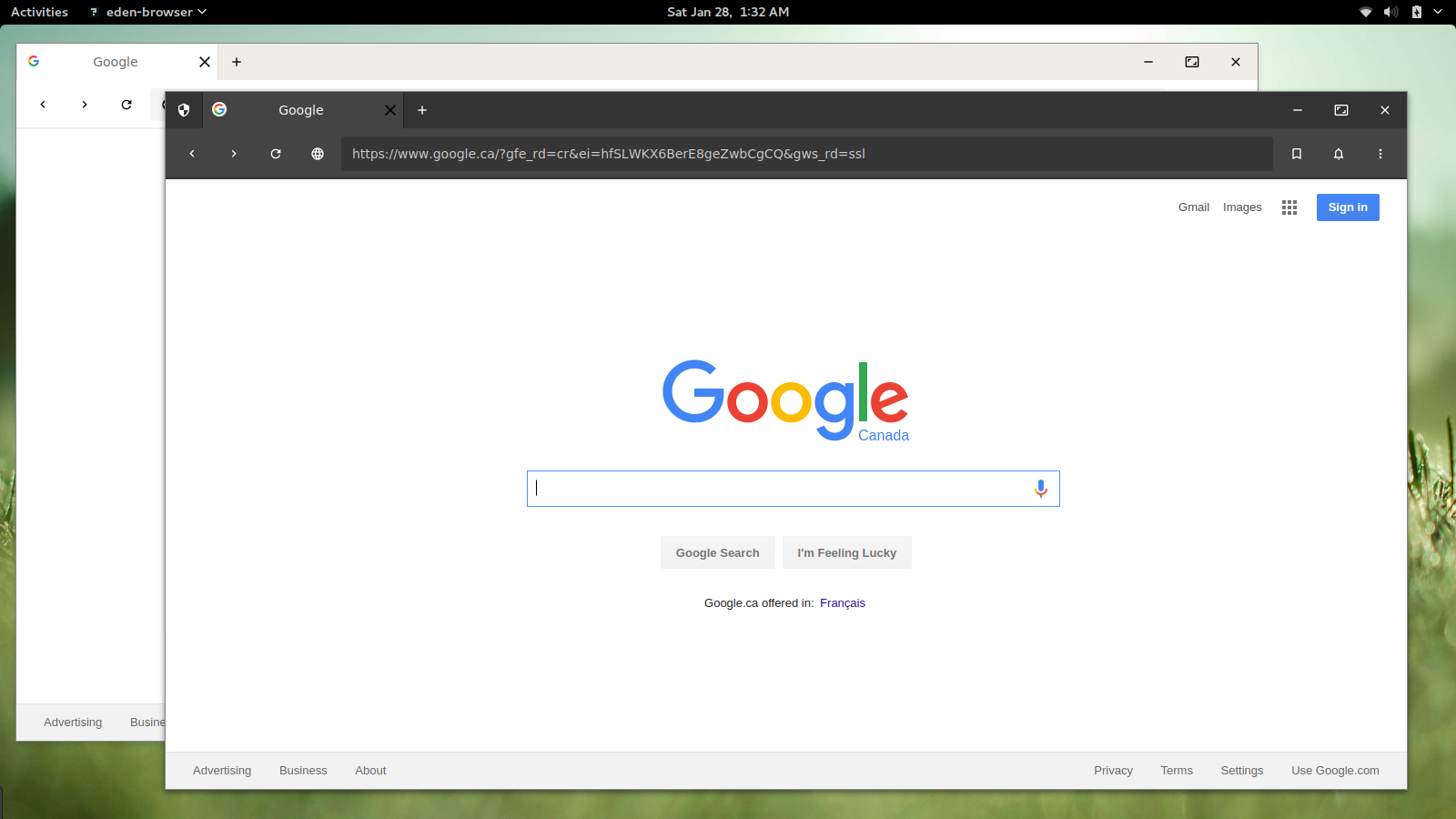Start voice search with the microphone

pos(1041,489)
